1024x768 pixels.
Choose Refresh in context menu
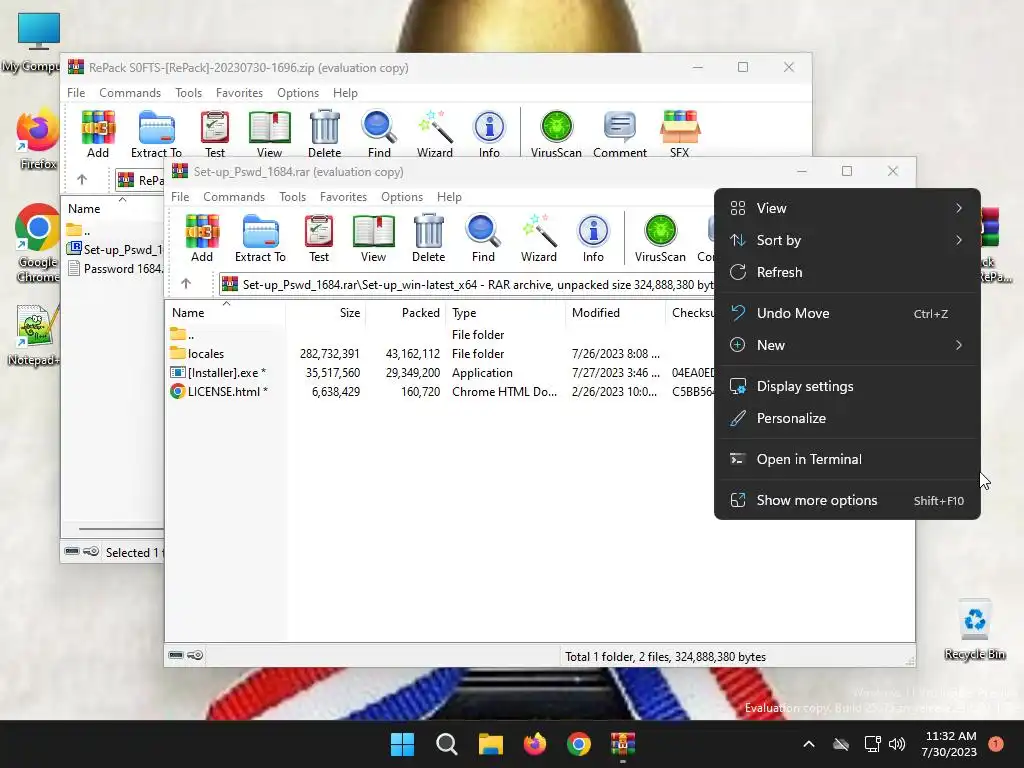tap(847, 272)
